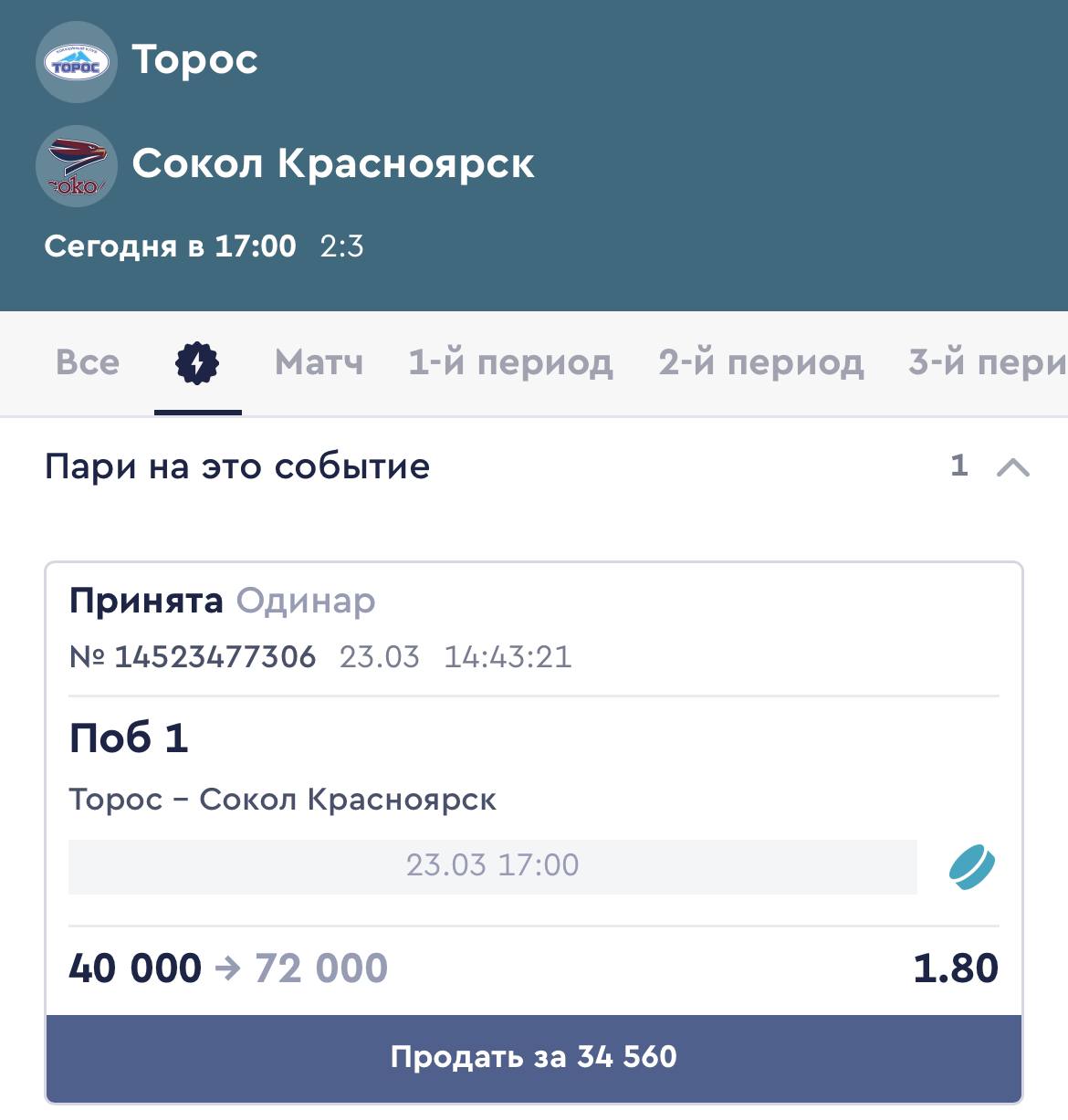
Task: Click the bet count 1 indicator
Action: click(959, 466)
